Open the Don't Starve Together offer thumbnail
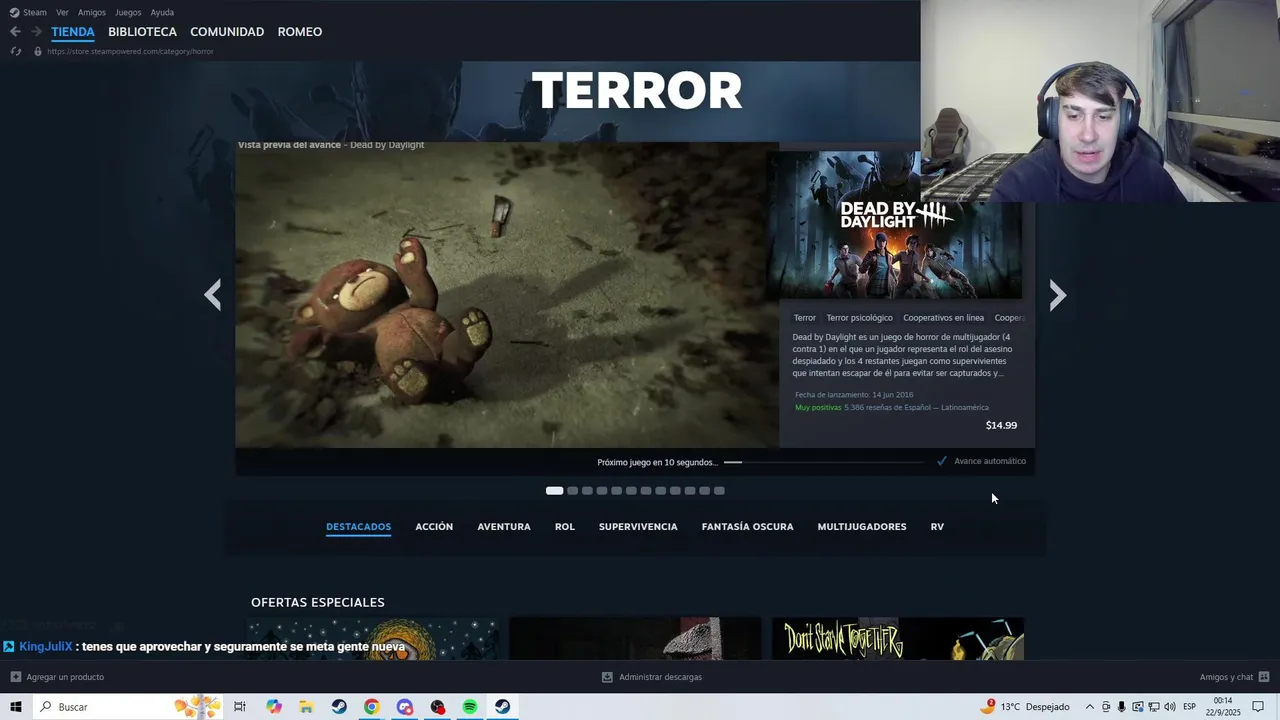The height and width of the screenshot is (720, 1280). pos(898,639)
